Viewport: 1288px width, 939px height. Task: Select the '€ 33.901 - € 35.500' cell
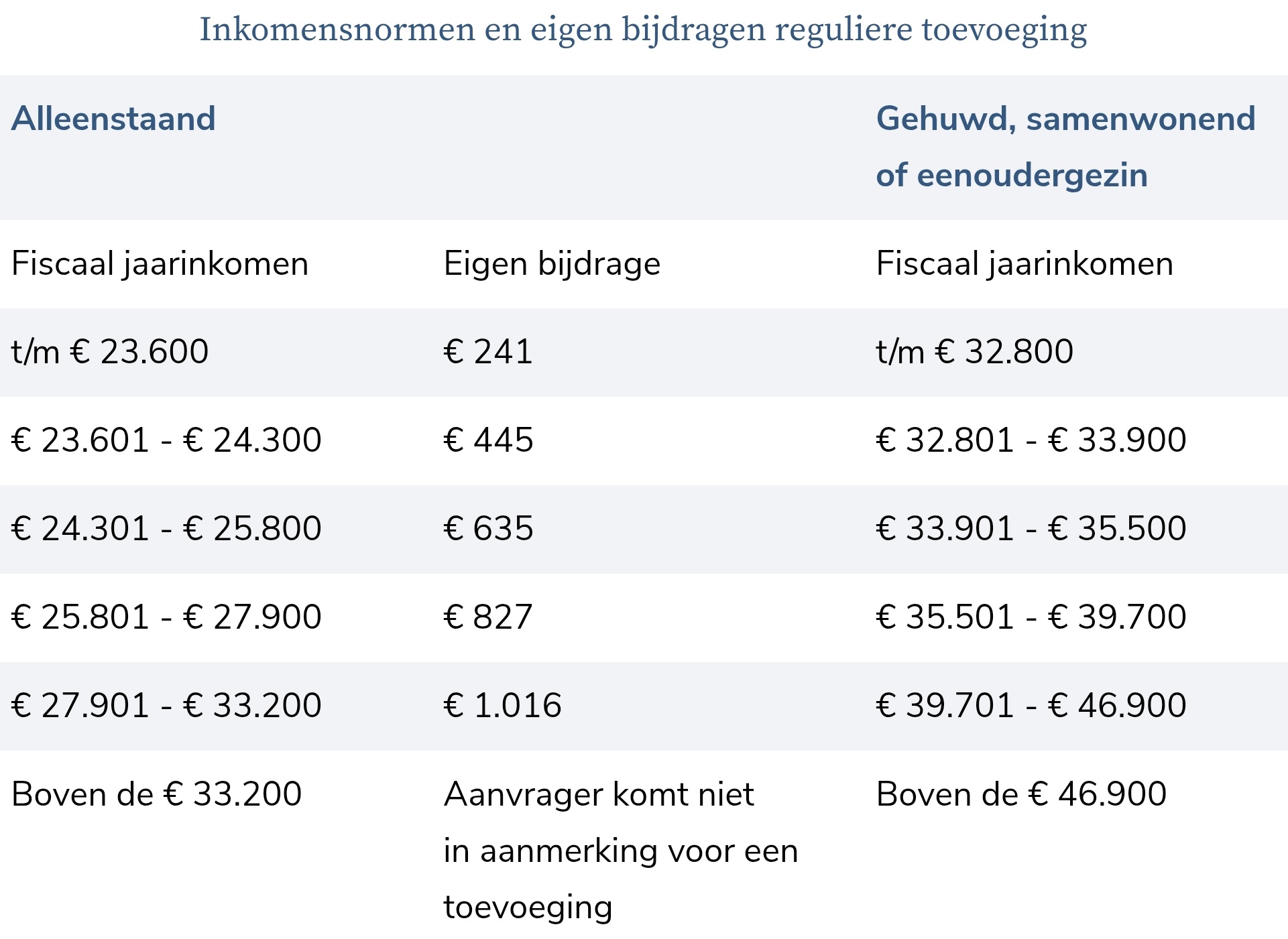click(x=1031, y=529)
